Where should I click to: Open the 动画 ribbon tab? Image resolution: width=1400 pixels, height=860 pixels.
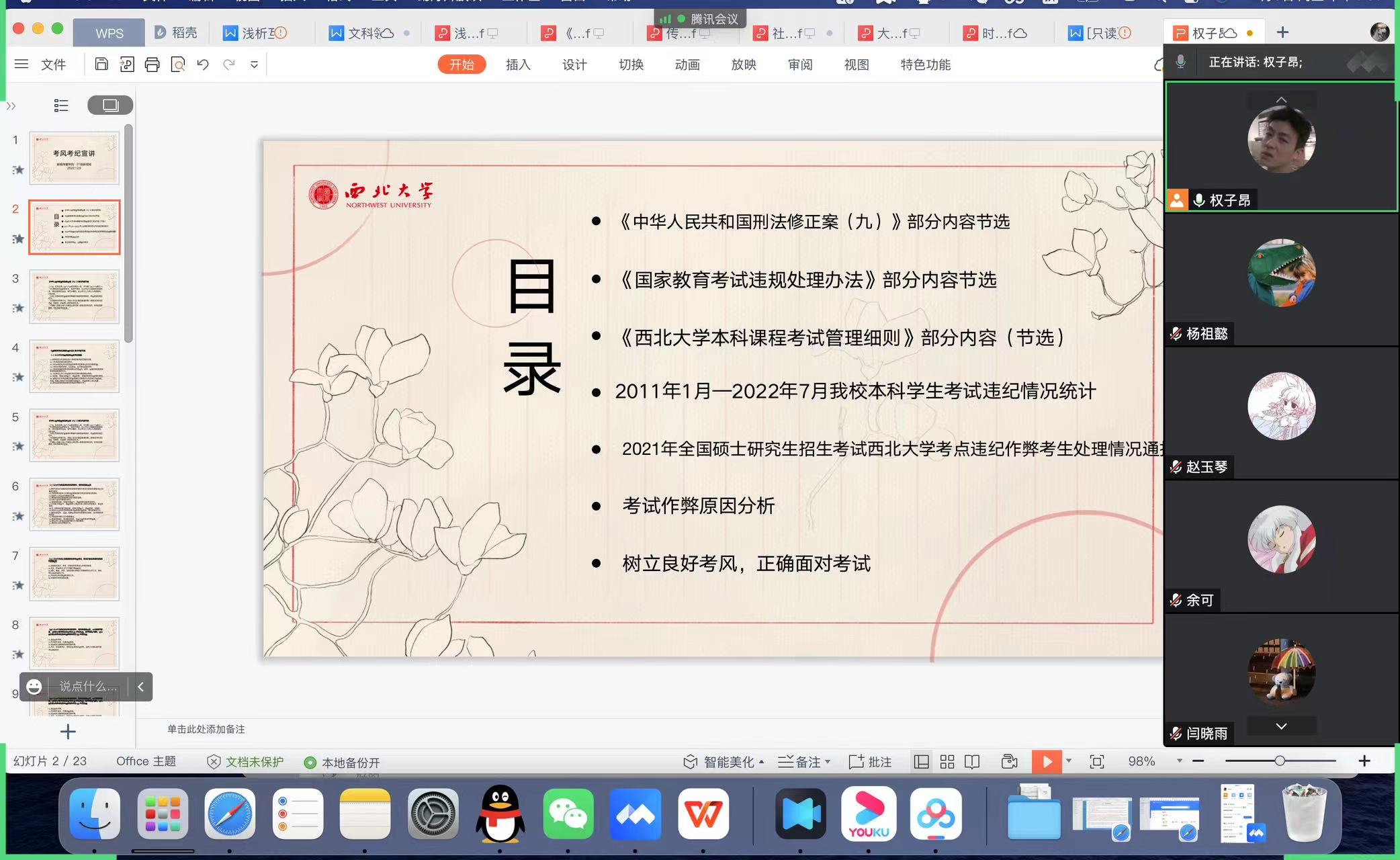tap(687, 64)
